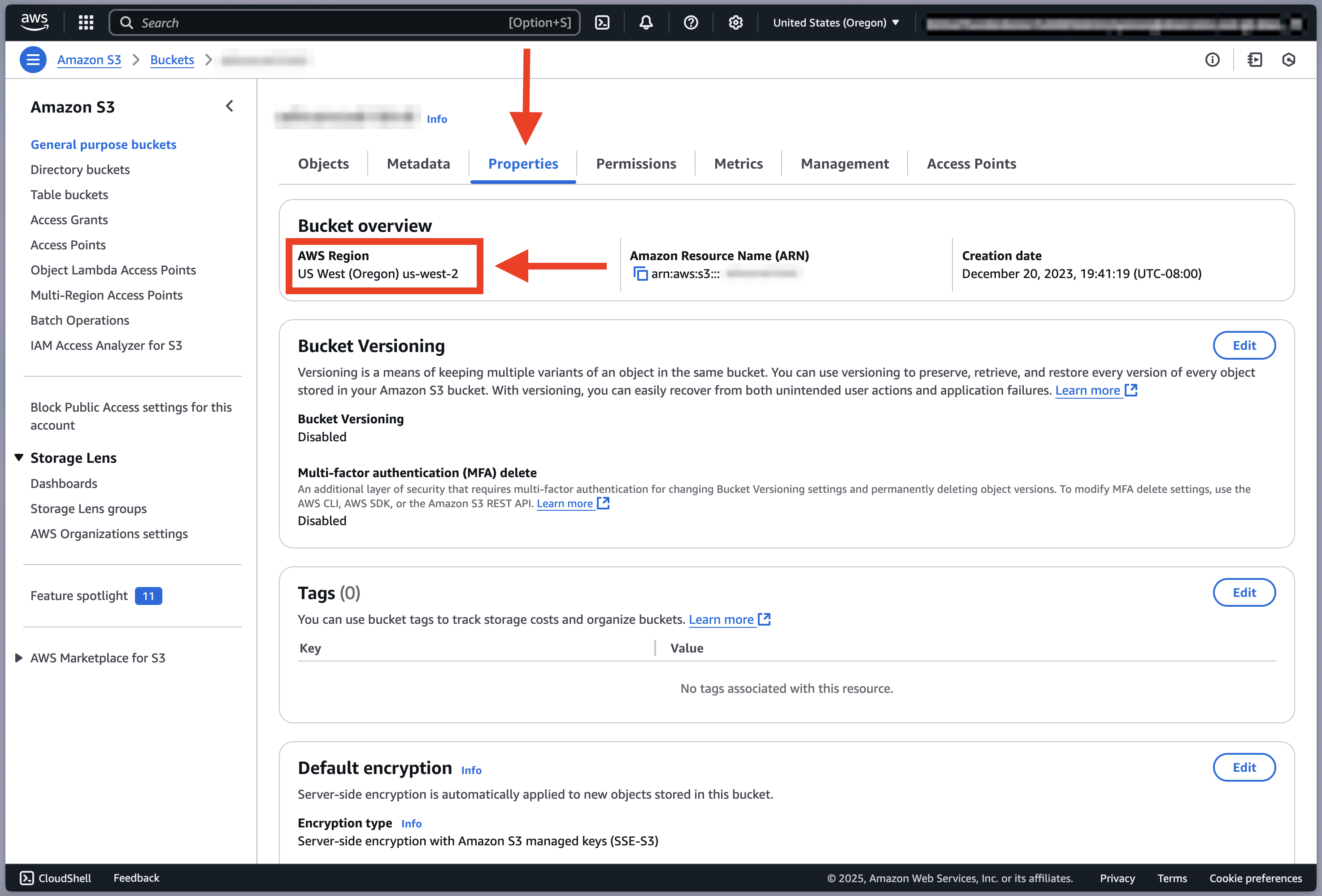Viewport: 1322px width, 896px height.
Task: Collapse the Storage Lens section
Action: (x=19, y=457)
